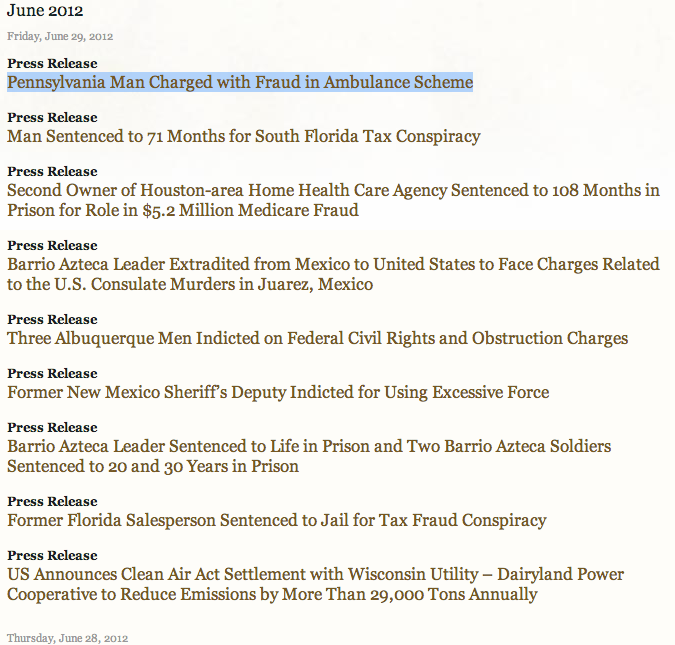The width and height of the screenshot is (675, 645).
Task: Open Barrio Azteca Leader Extradited release
Action: 333,274
